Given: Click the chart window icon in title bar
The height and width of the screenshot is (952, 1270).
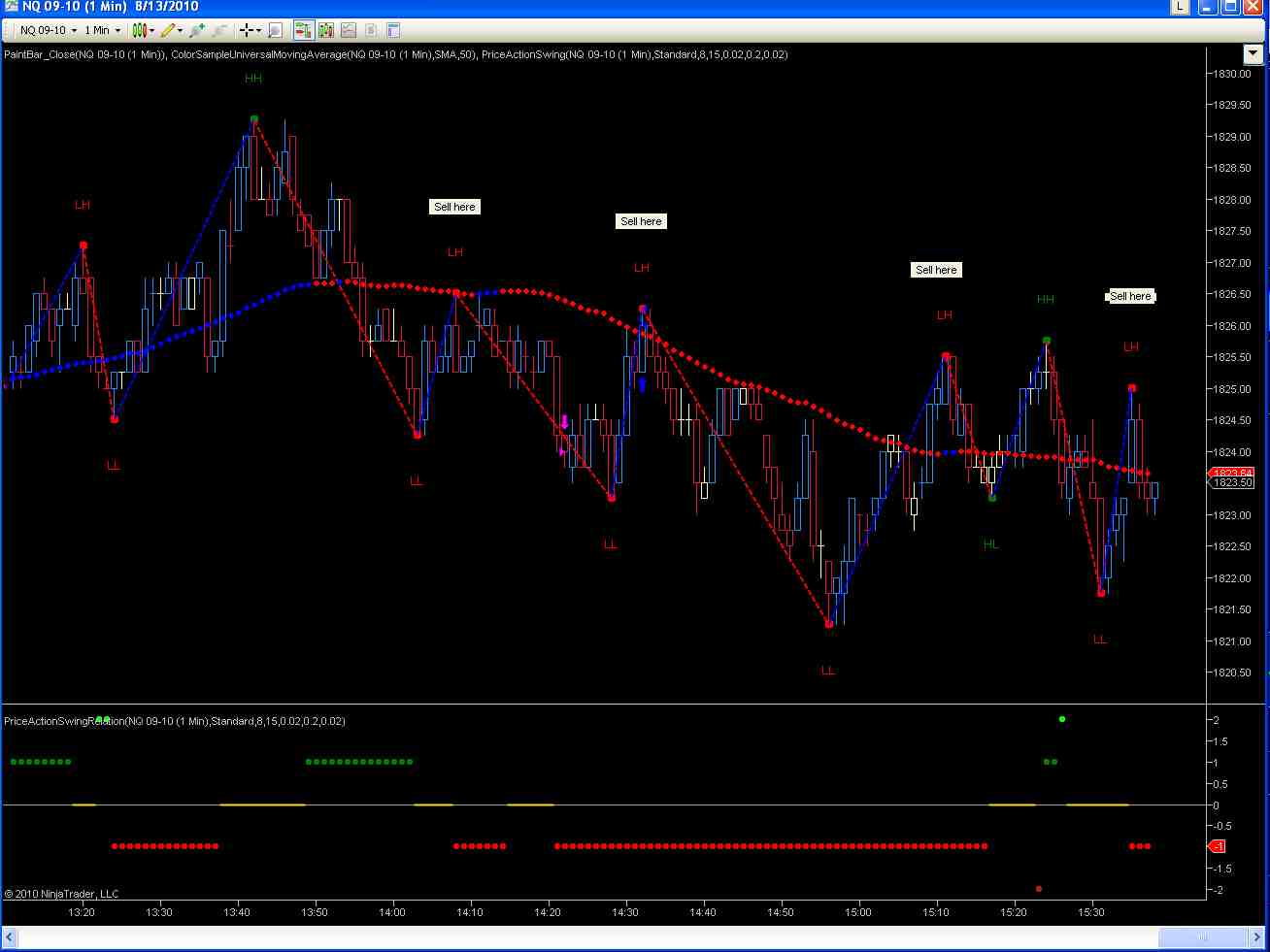Looking at the screenshot, I should pos(10,7).
